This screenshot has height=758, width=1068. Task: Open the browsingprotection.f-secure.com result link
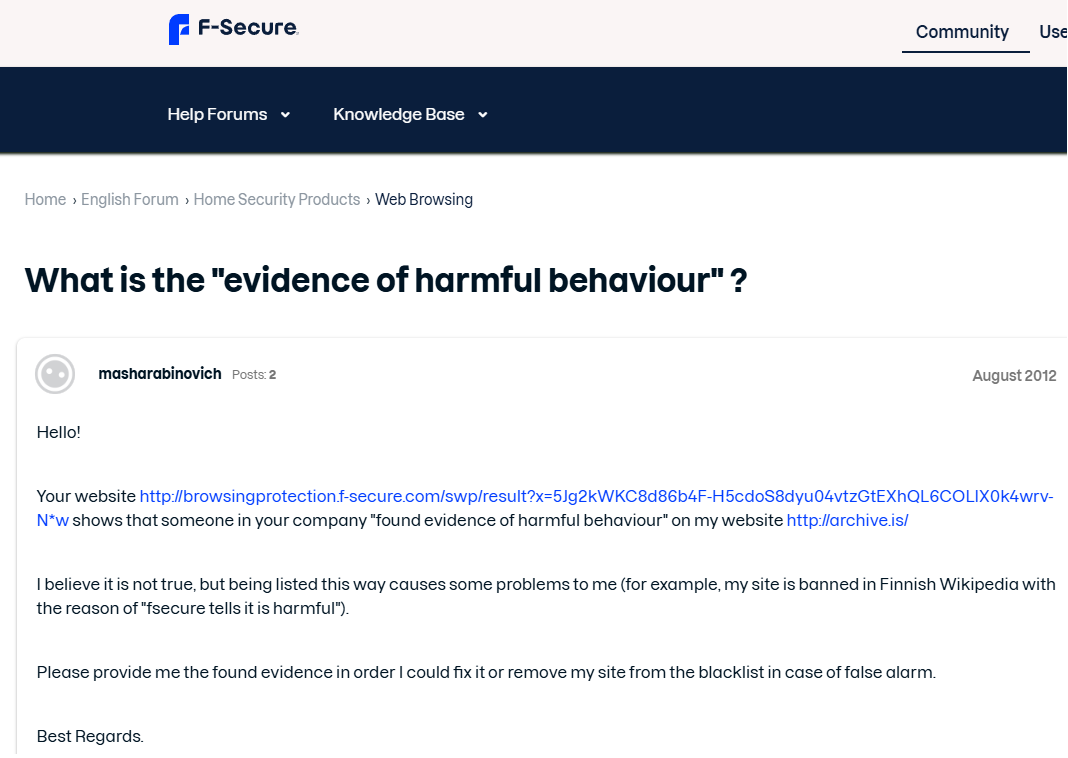[545, 508]
